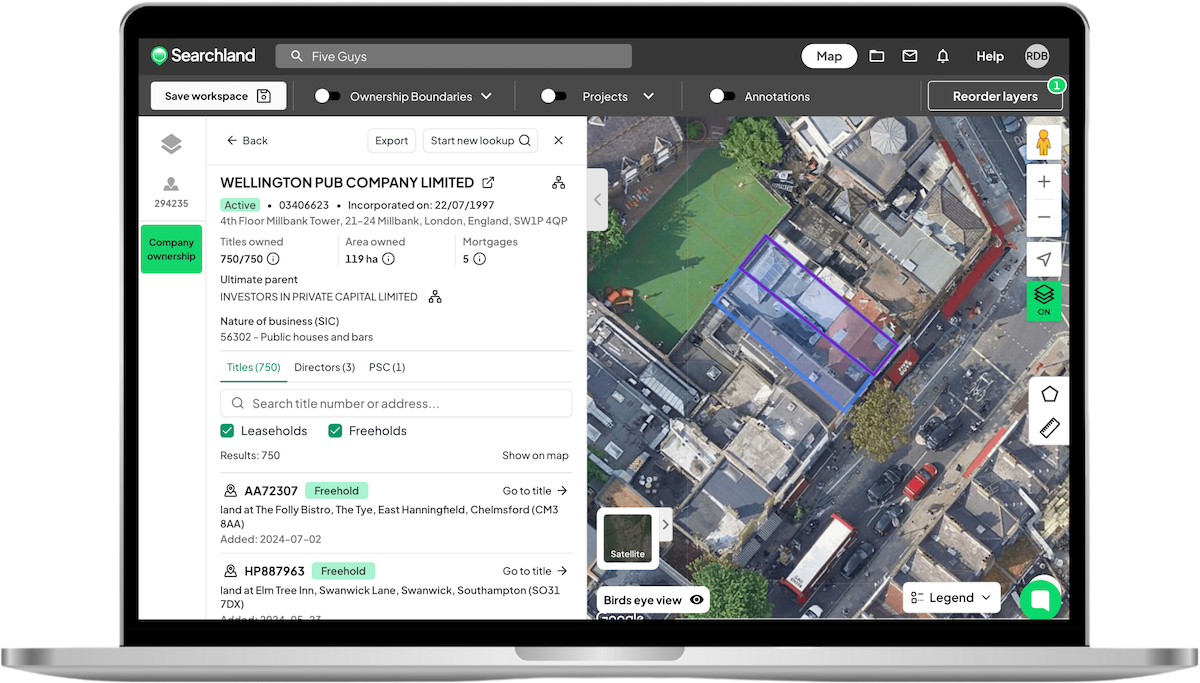This screenshot has height=683, width=1200.
Task: Click the locate me arrow icon
Action: [1044, 259]
